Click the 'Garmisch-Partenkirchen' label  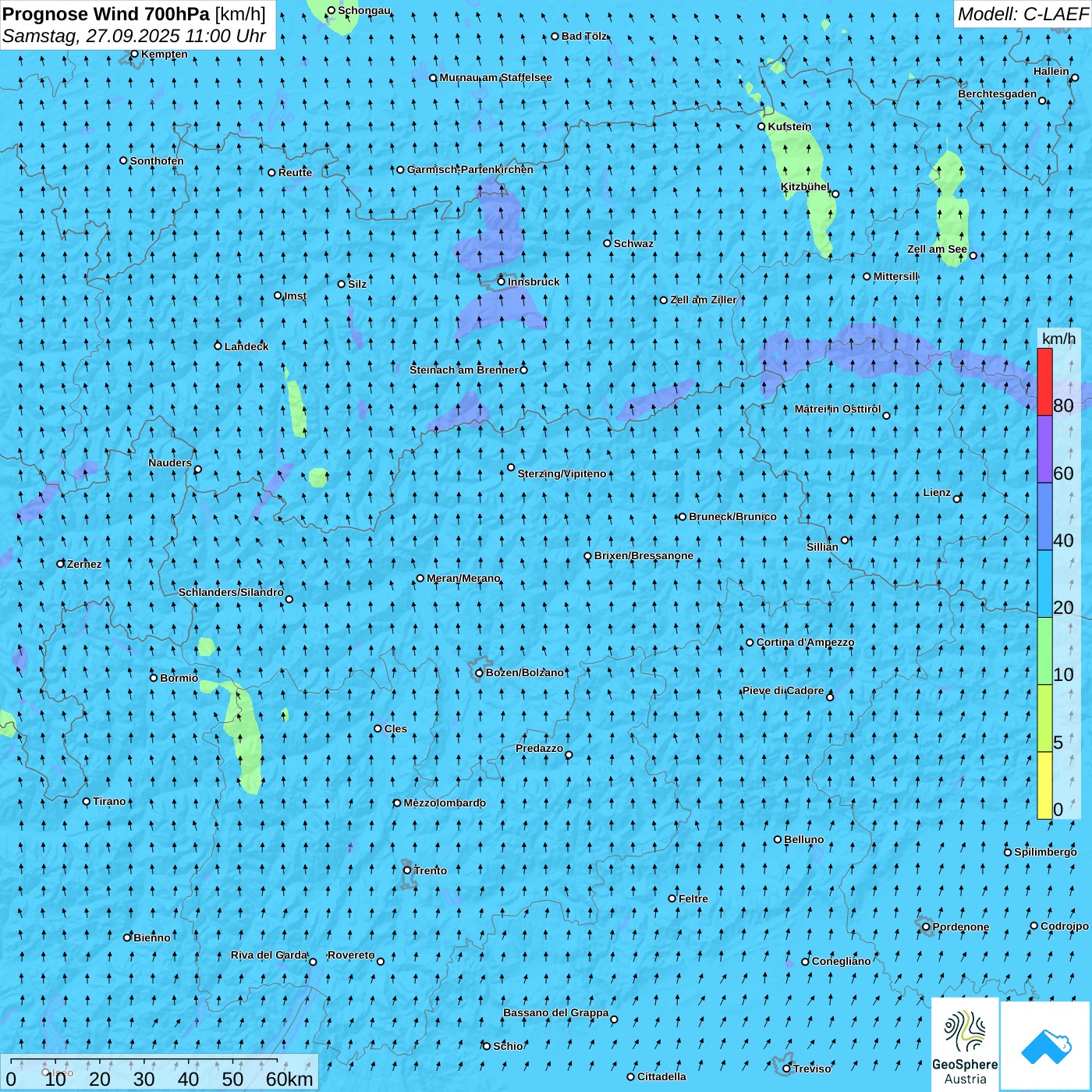click(x=470, y=169)
